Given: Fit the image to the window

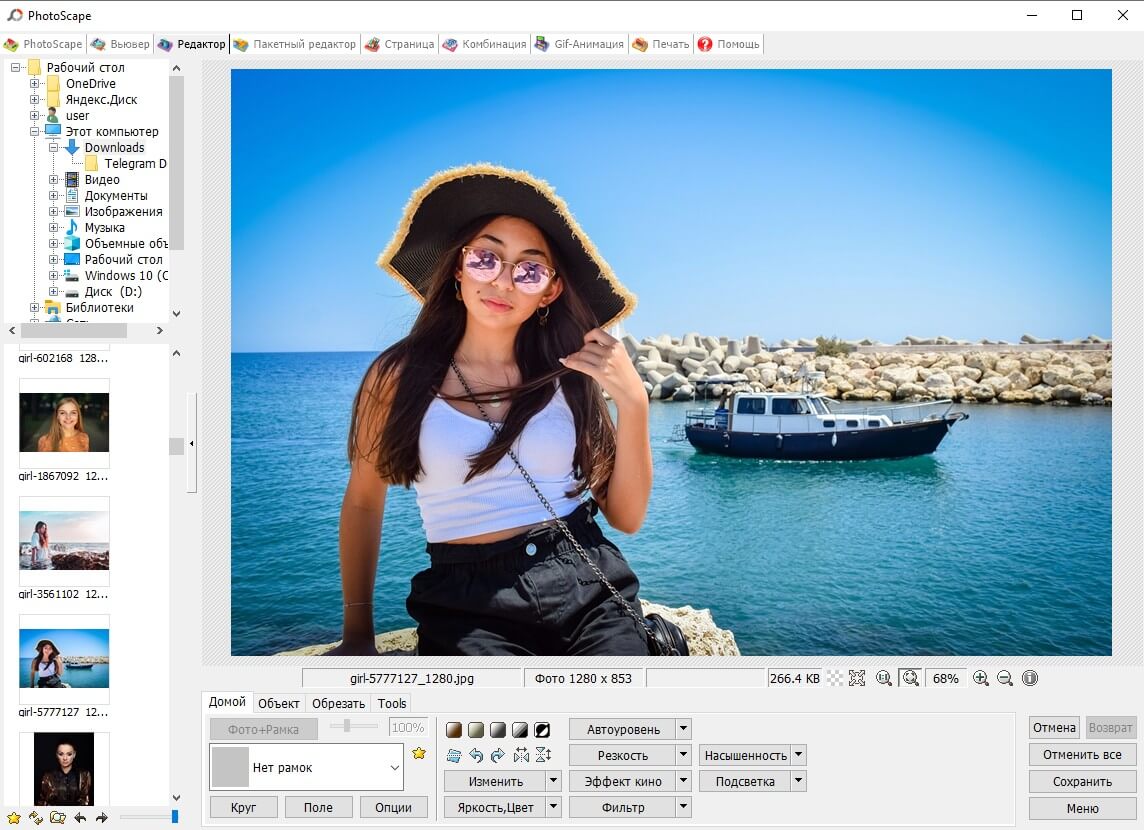Looking at the screenshot, I should coord(910,678).
